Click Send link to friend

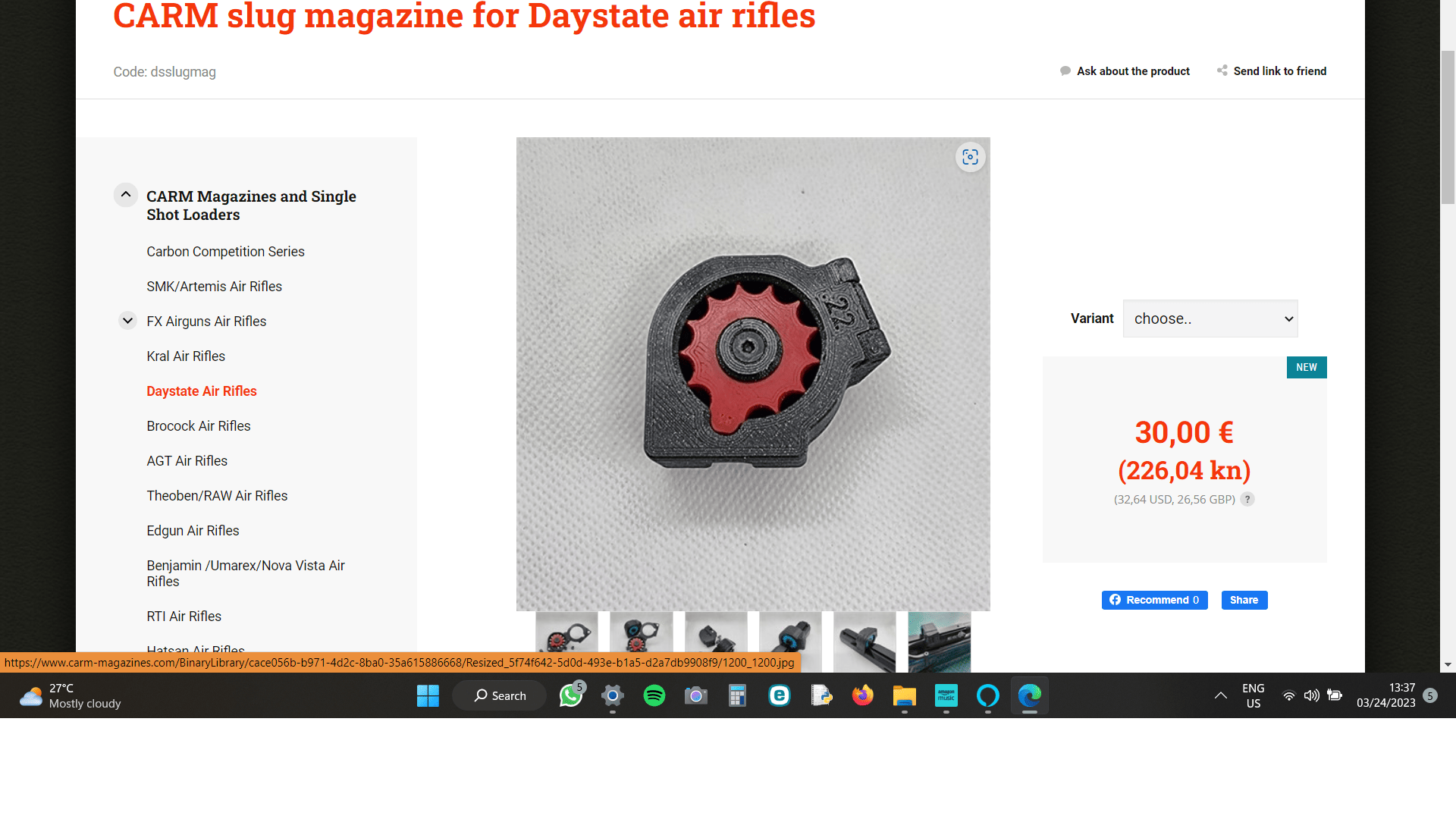pos(1280,71)
